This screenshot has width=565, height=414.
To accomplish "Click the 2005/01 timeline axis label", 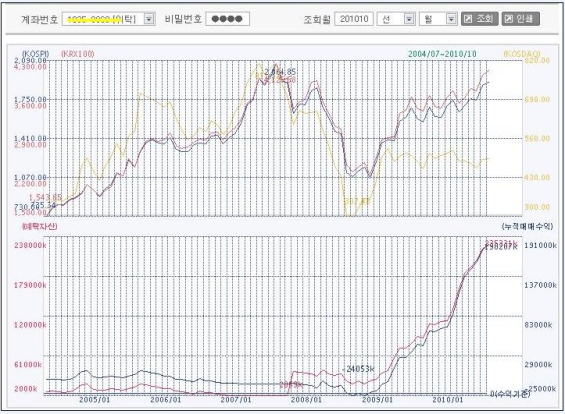I will 94,400.
